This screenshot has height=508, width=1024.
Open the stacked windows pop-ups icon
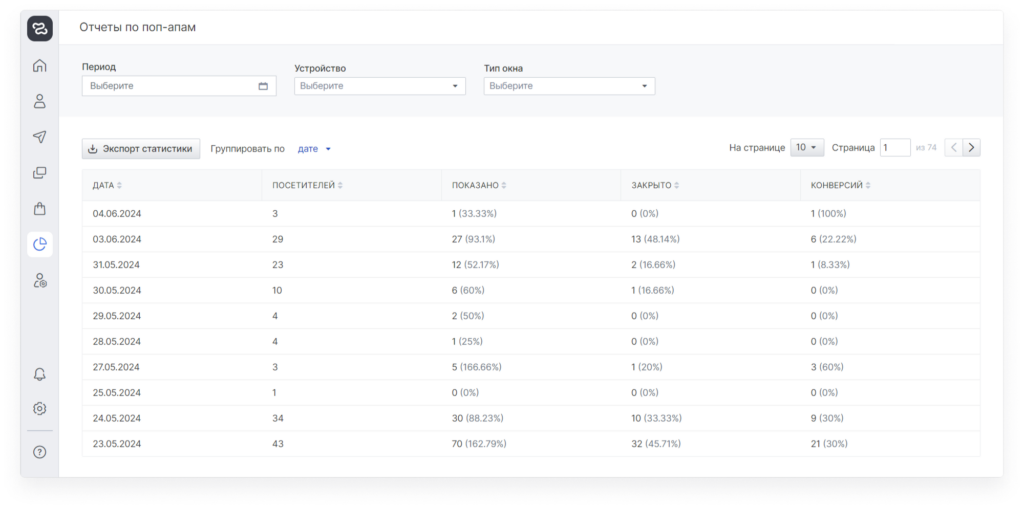40,172
